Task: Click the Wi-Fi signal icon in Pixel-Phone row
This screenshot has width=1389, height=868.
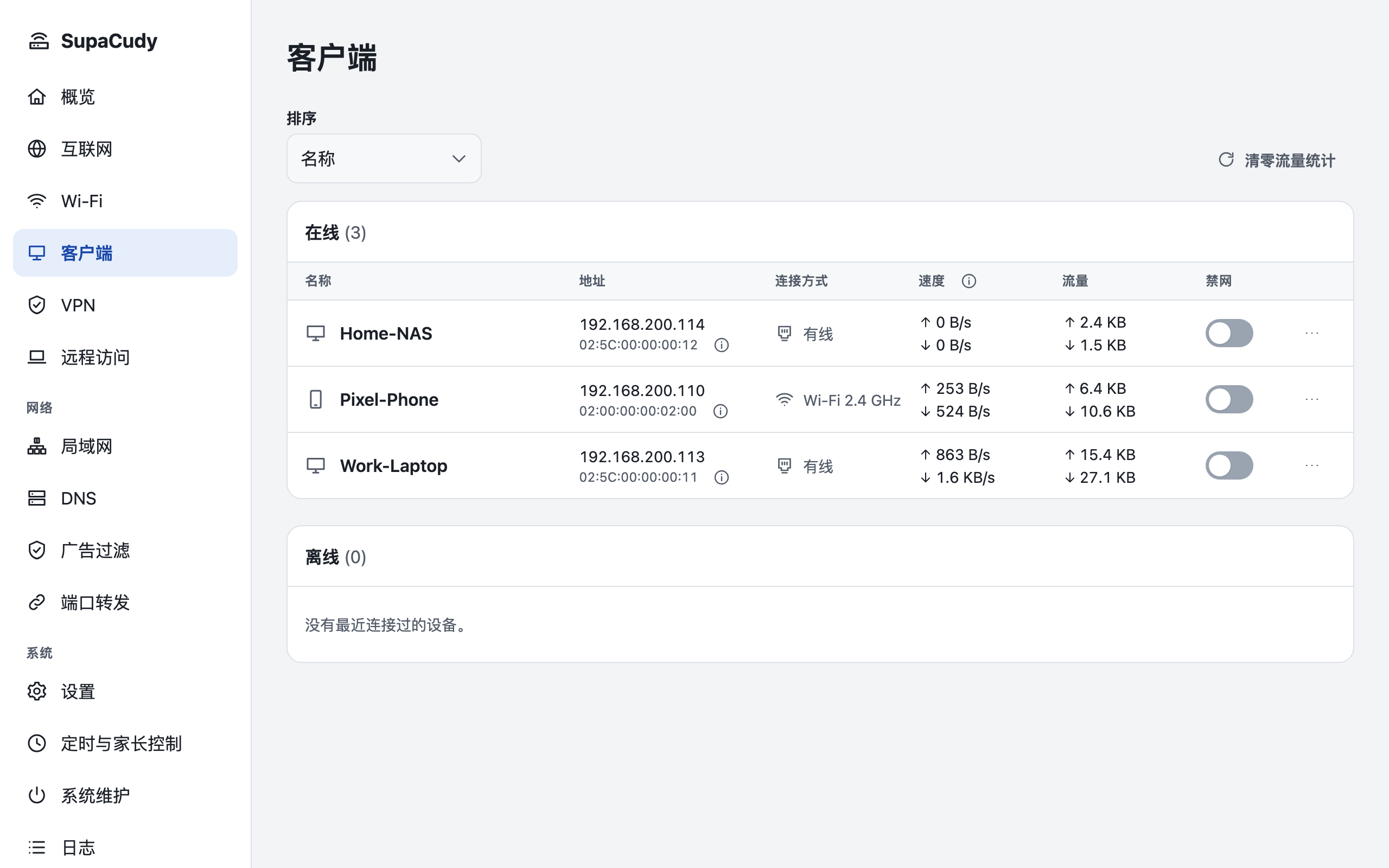Action: [784, 400]
